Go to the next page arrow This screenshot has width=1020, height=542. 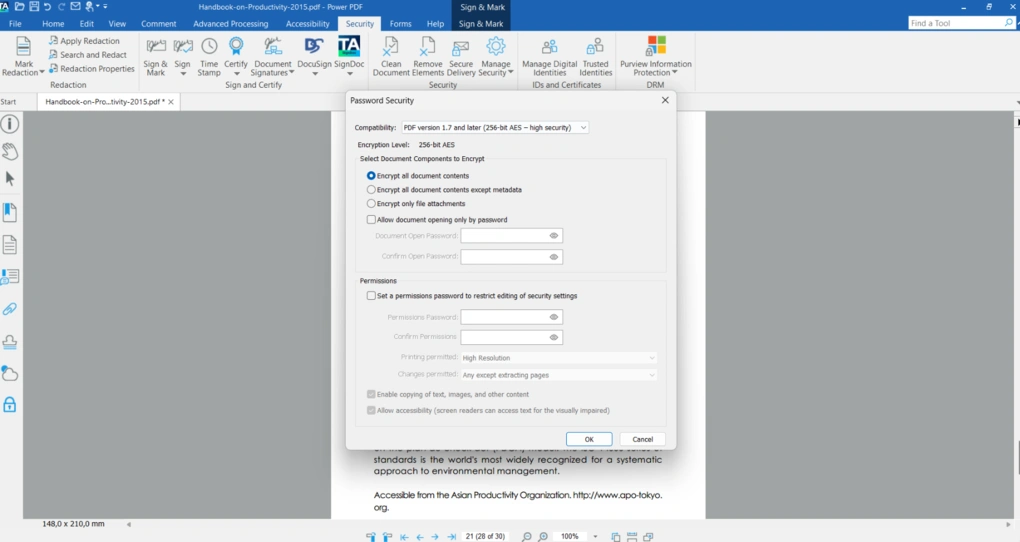[435, 537]
